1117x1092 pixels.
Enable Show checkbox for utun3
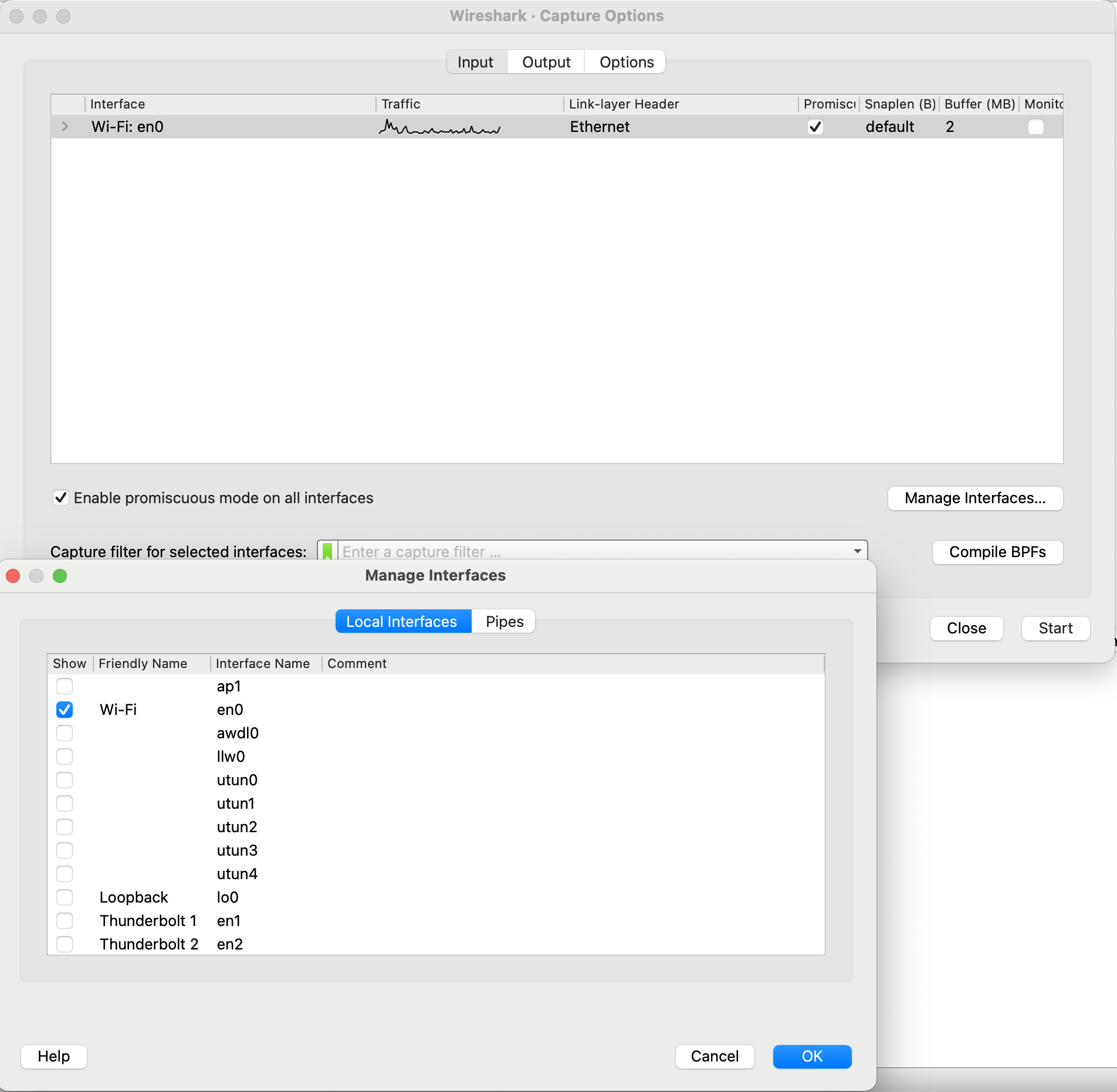[65, 850]
